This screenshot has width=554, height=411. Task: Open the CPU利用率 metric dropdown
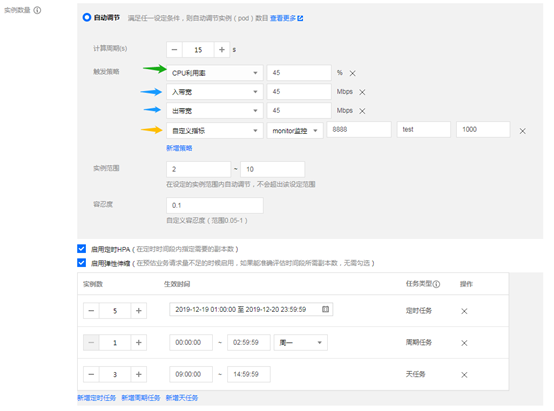tap(215, 73)
